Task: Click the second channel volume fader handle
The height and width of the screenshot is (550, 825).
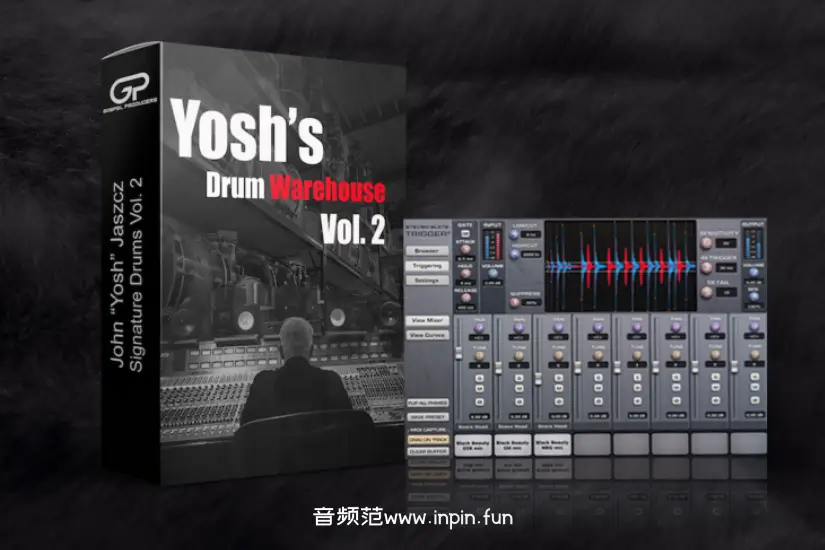Action: click(499, 368)
